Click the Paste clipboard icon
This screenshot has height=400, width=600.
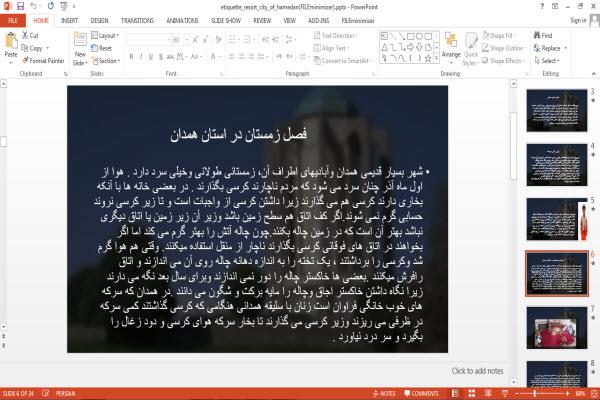point(11,41)
